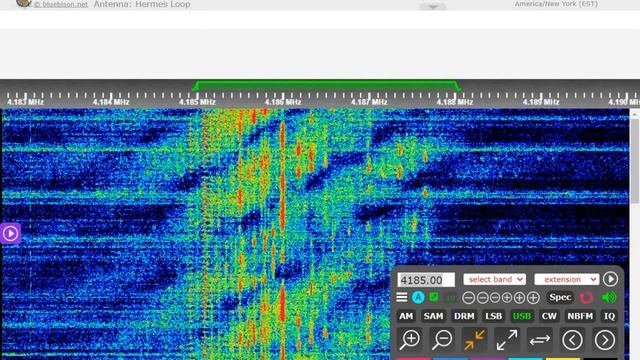
Task: Tune to the 4.184 MHz scale label
Action: 111,102
